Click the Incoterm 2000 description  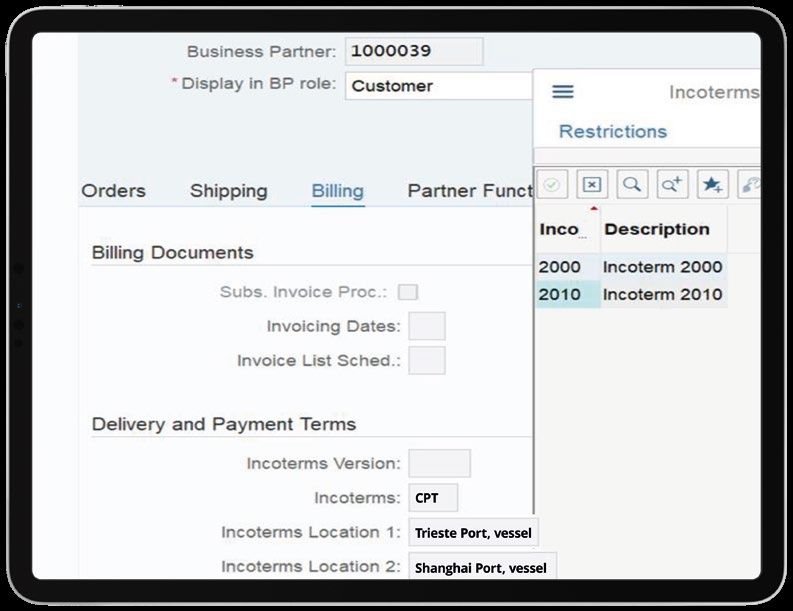pos(663,267)
